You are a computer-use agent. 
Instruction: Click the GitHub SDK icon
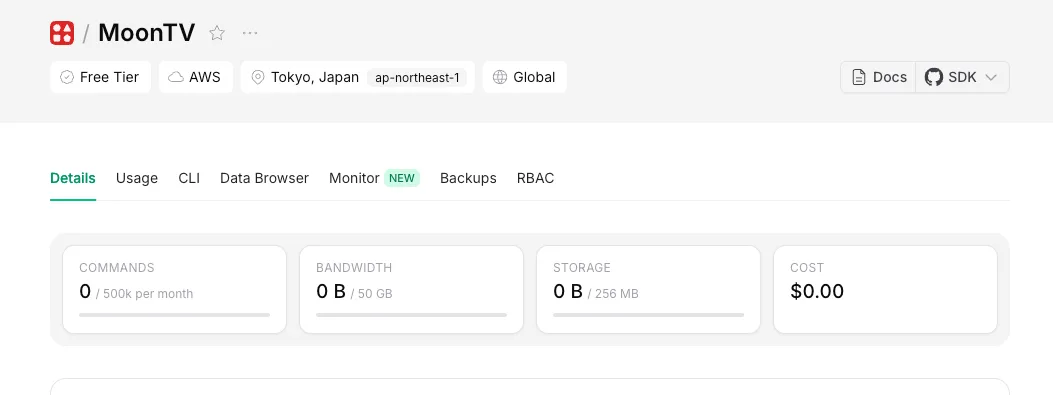[x=933, y=77]
